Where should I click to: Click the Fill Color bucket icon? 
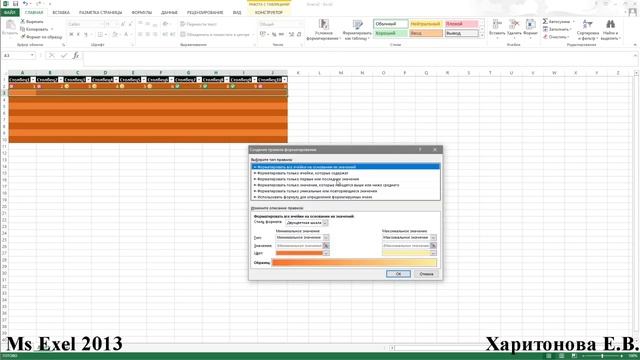pyautogui.click(x=115, y=35)
